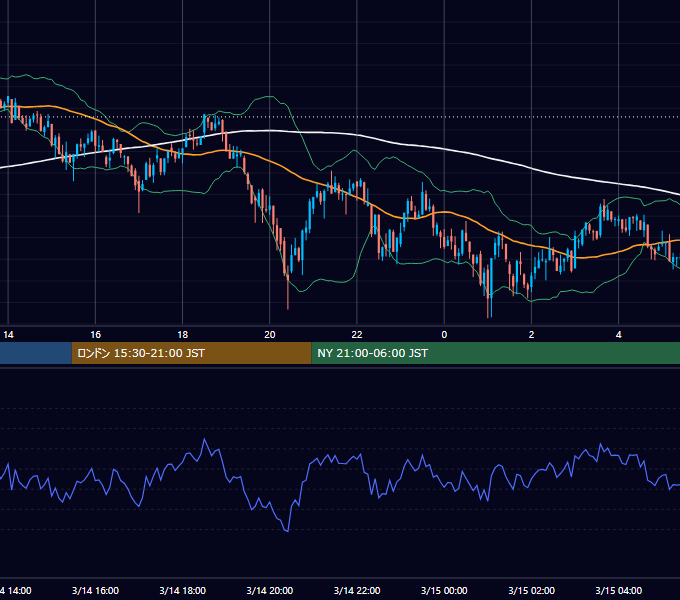
Task: Click the hour label 20 on the axis
Action: tap(270, 335)
